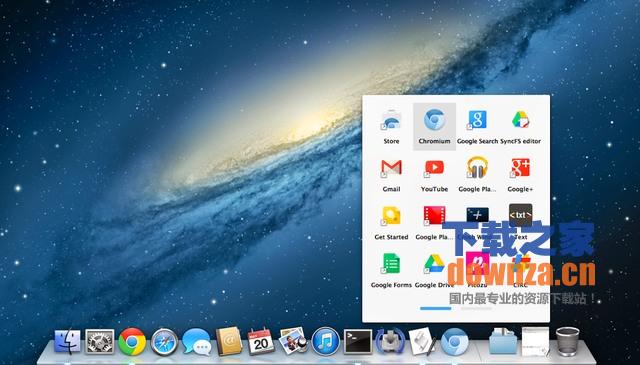Launch iTunes from the Dock

(x=326, y=341)
